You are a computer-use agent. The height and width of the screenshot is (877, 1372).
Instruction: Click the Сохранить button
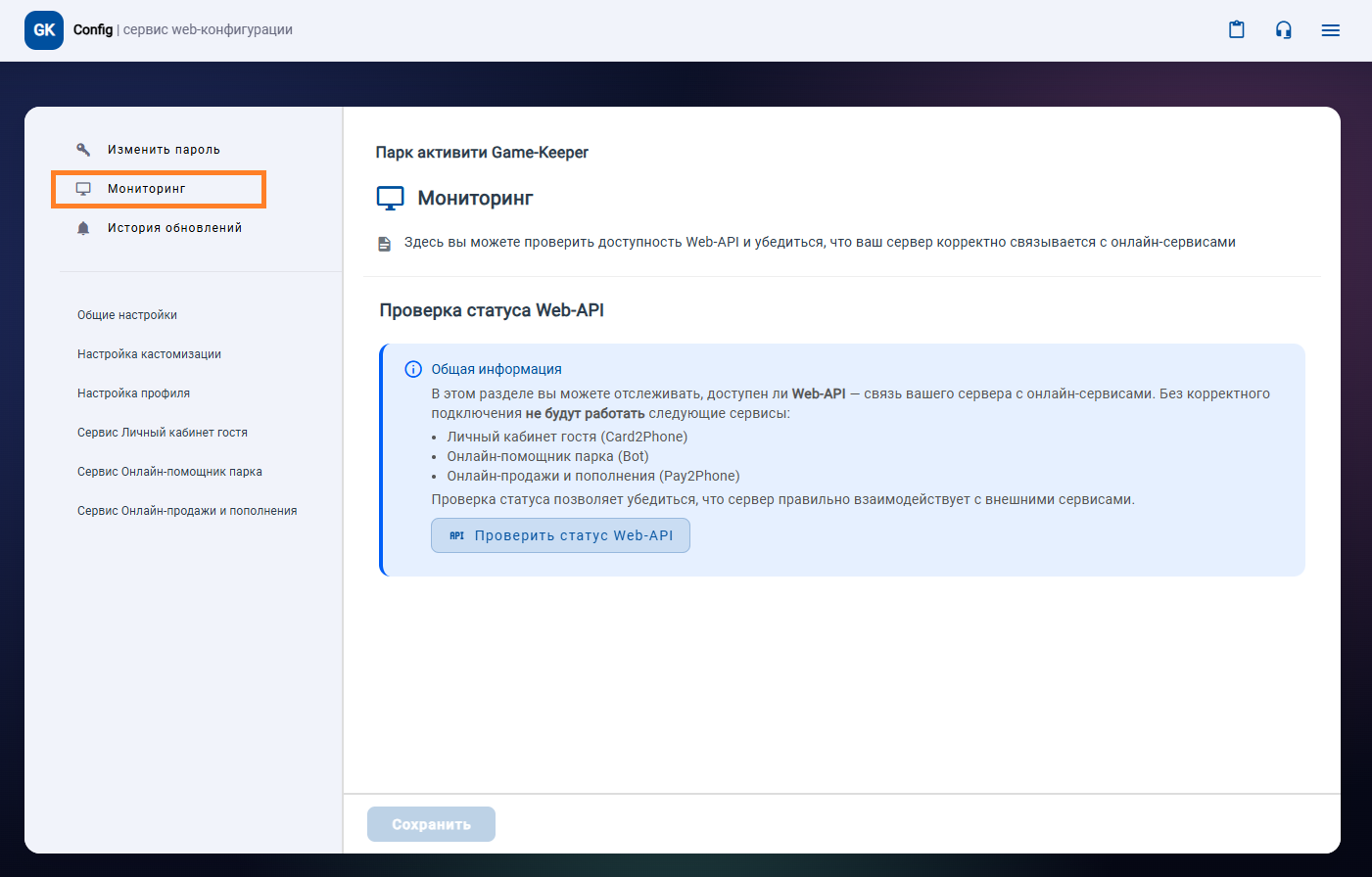click(x=431, y=824)
